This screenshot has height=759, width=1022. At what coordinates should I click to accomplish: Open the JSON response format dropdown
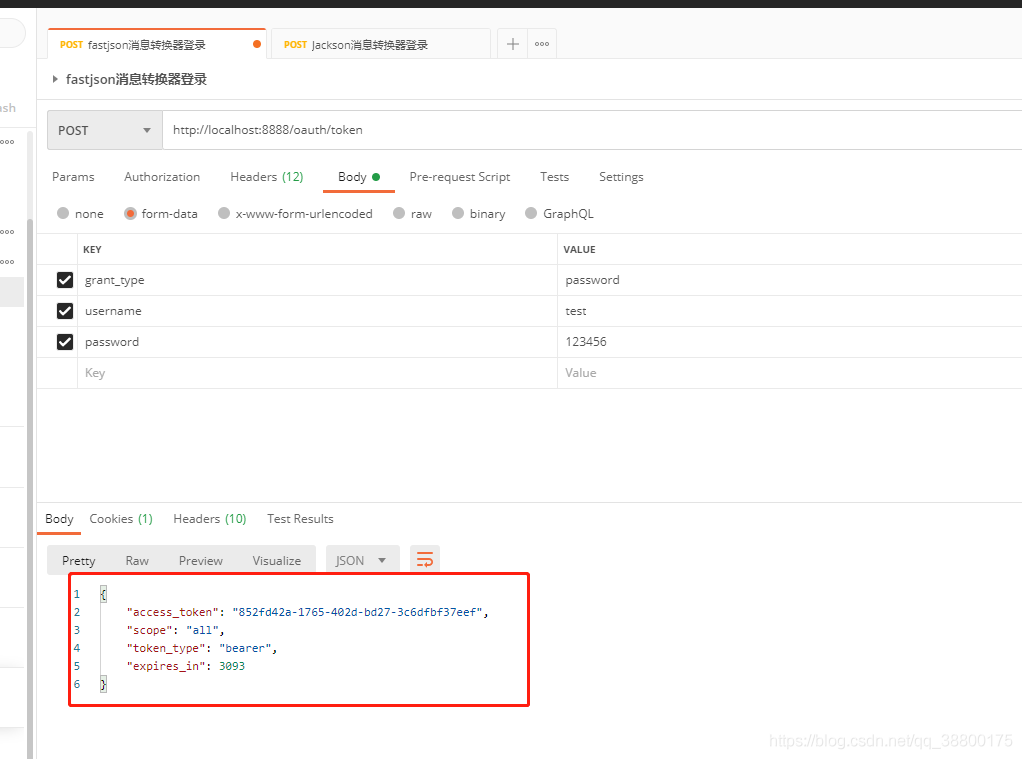tap(362, 561)
